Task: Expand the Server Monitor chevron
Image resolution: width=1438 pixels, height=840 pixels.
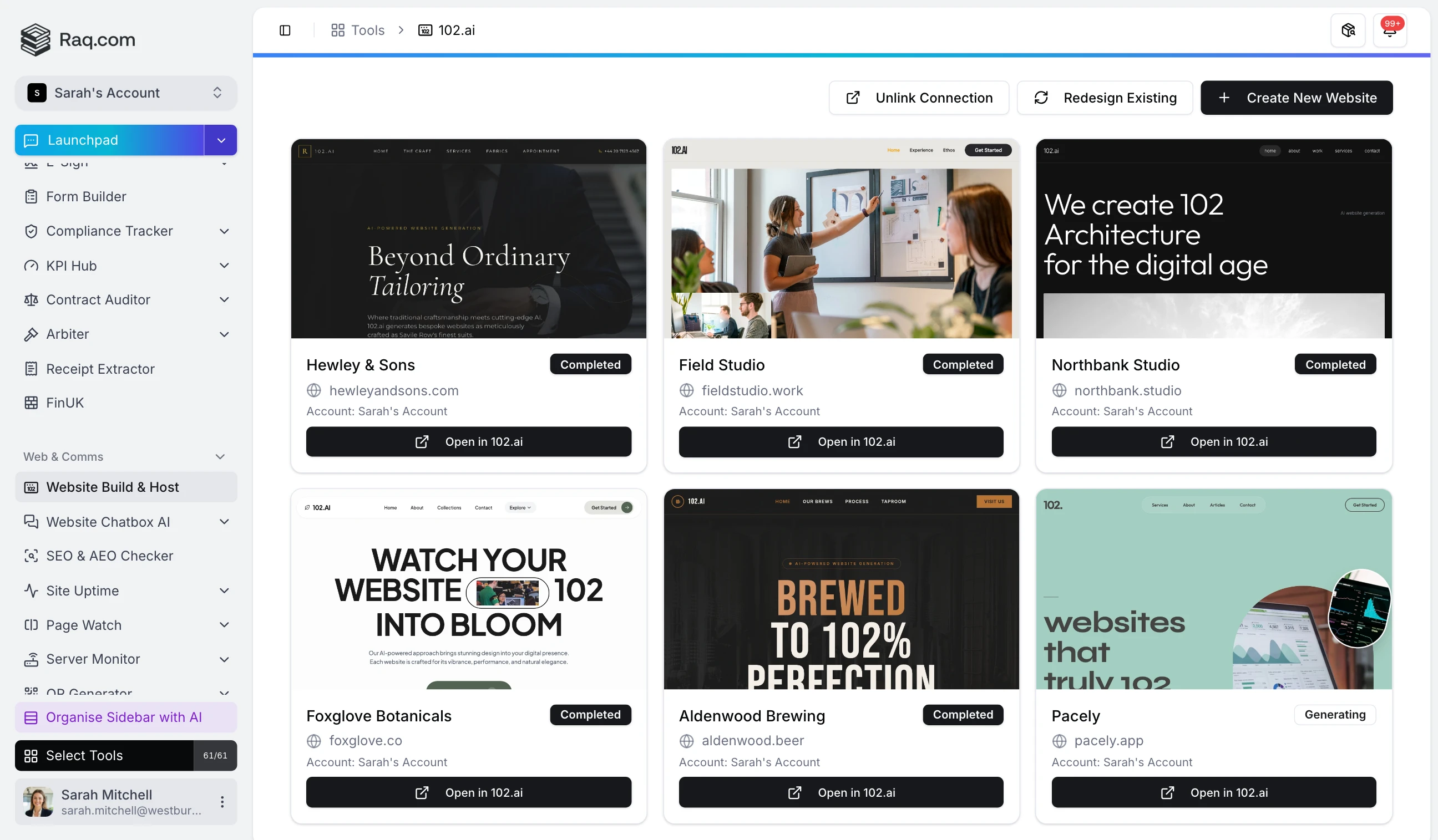Action: [224, 659]
